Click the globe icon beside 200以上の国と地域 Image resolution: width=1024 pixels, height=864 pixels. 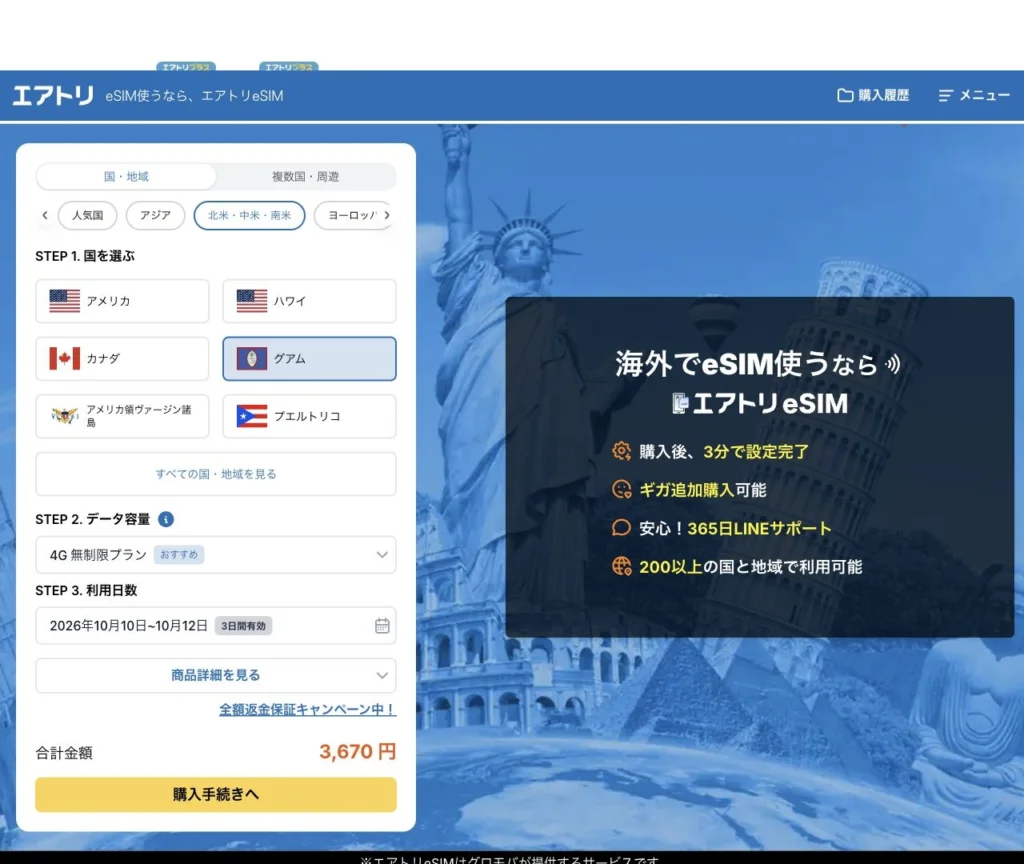[x=621, y=566]
